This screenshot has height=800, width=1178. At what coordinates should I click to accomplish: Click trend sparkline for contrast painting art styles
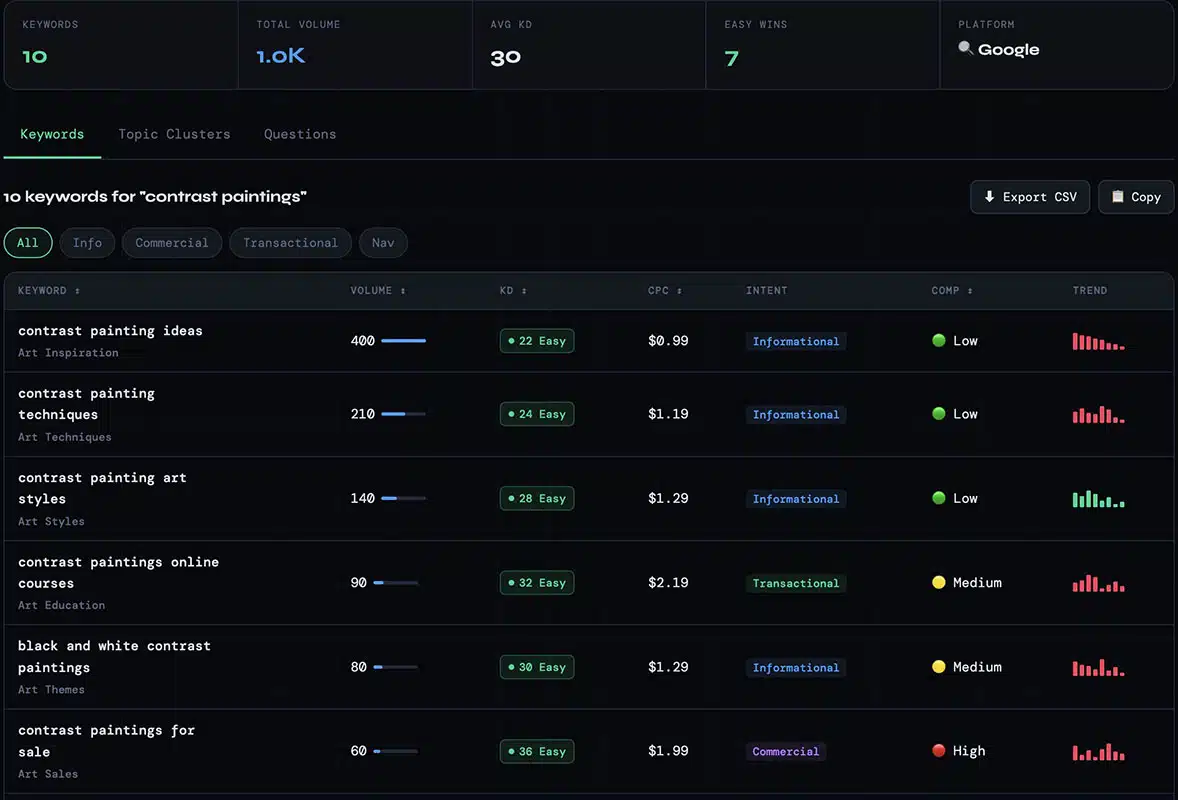click(x=1098, y=499)
